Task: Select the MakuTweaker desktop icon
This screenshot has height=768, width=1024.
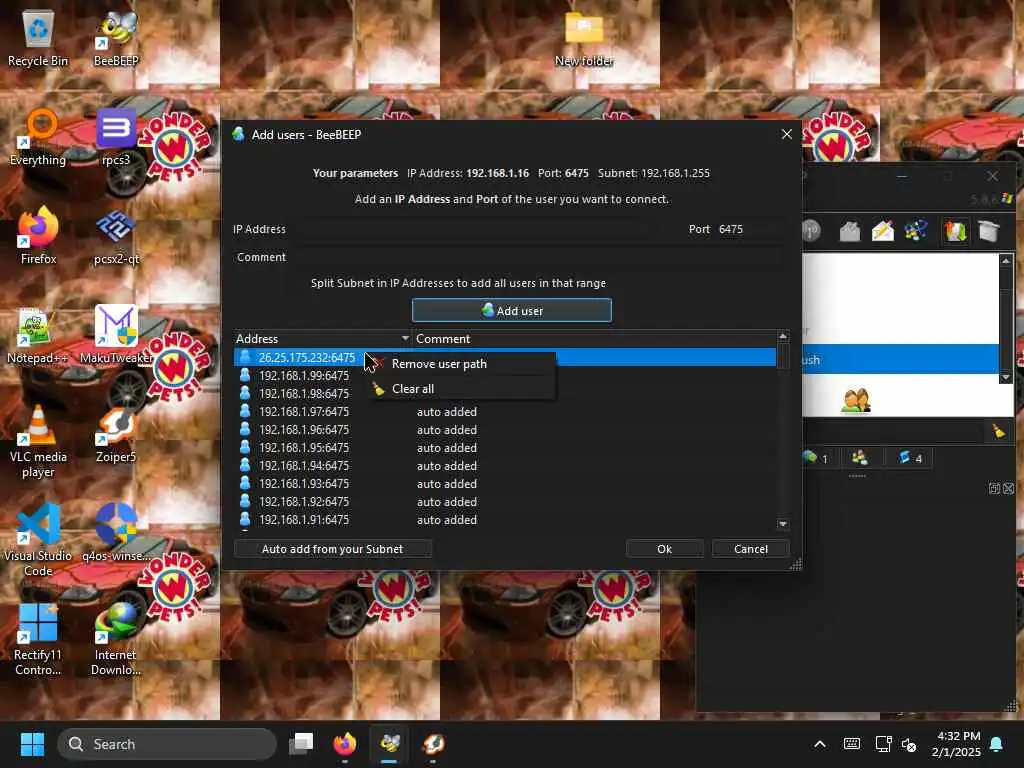Action: 116,336
